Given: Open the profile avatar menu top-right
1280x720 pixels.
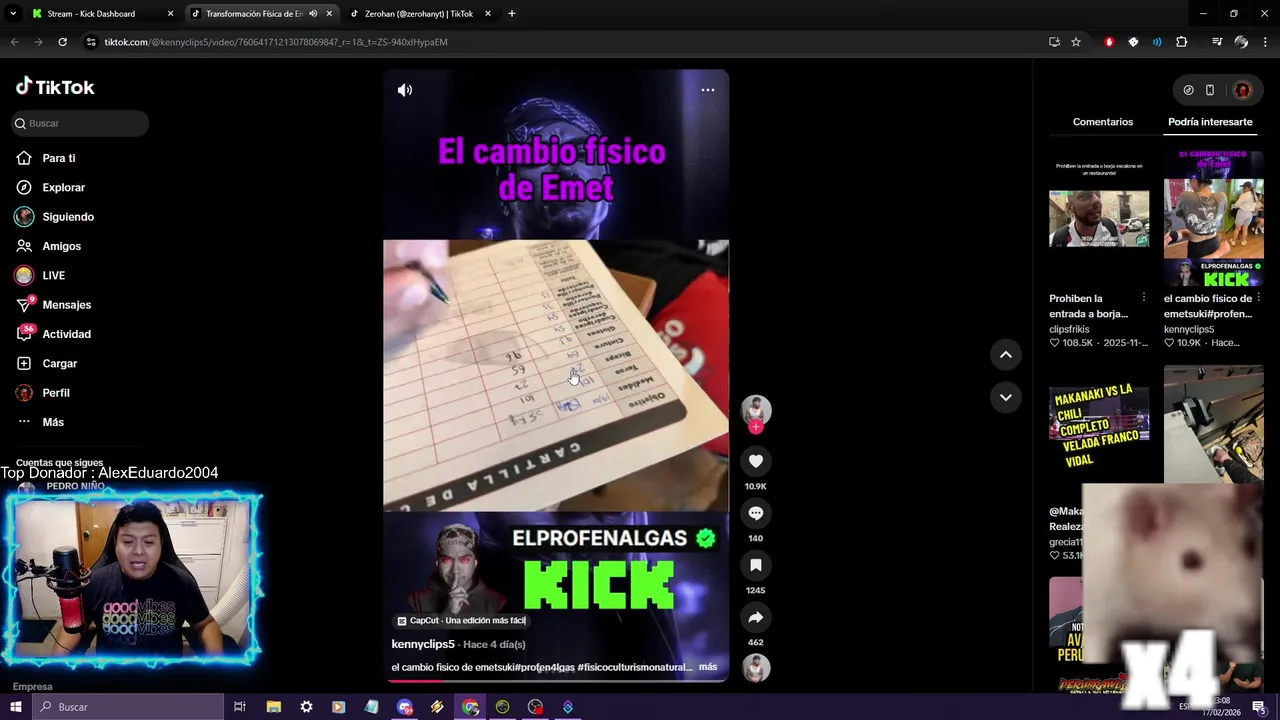Looking at the screenshot, I should pos(1242,90).
